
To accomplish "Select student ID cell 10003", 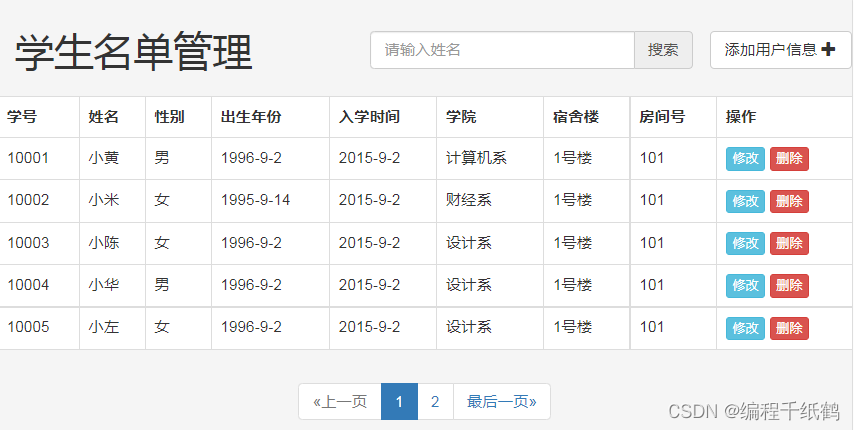I will tap(28, 243).
